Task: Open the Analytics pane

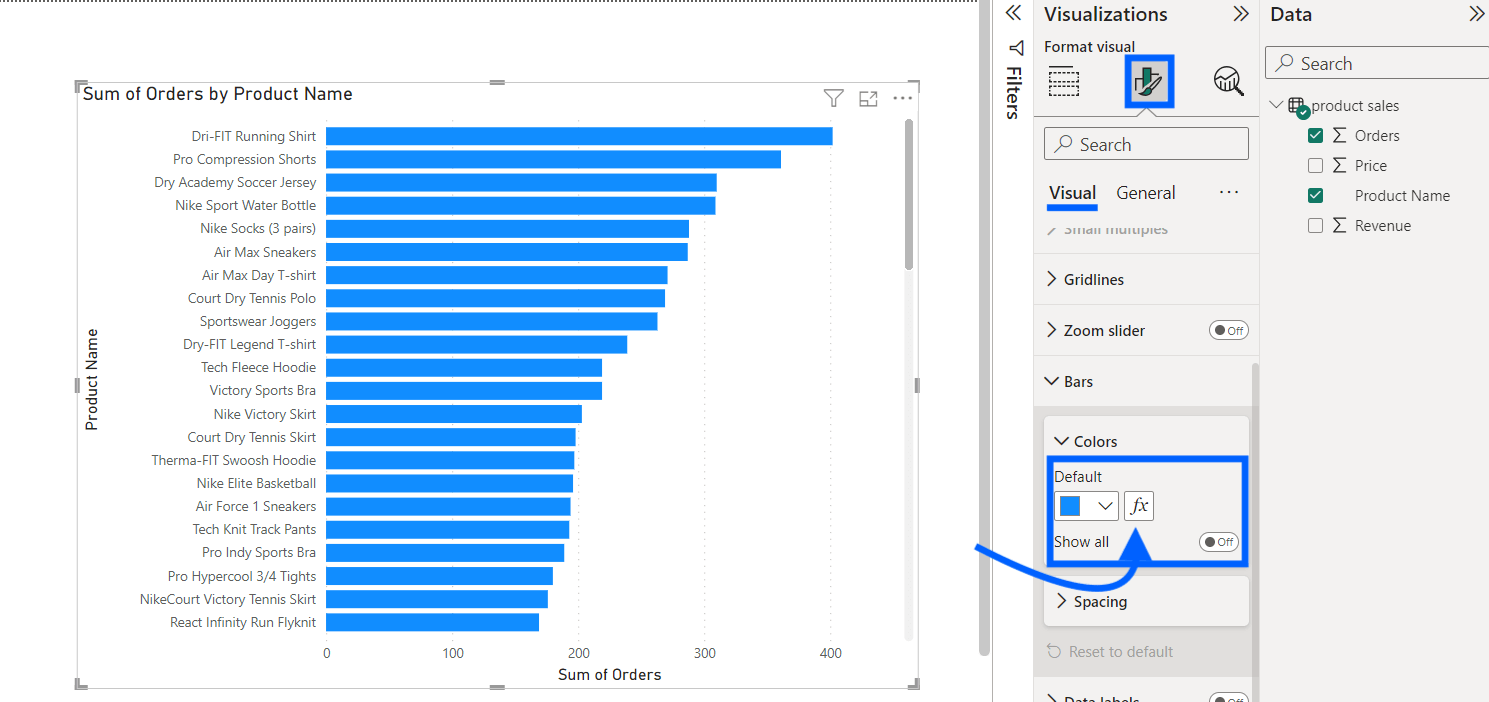Action: (1229, 82)
